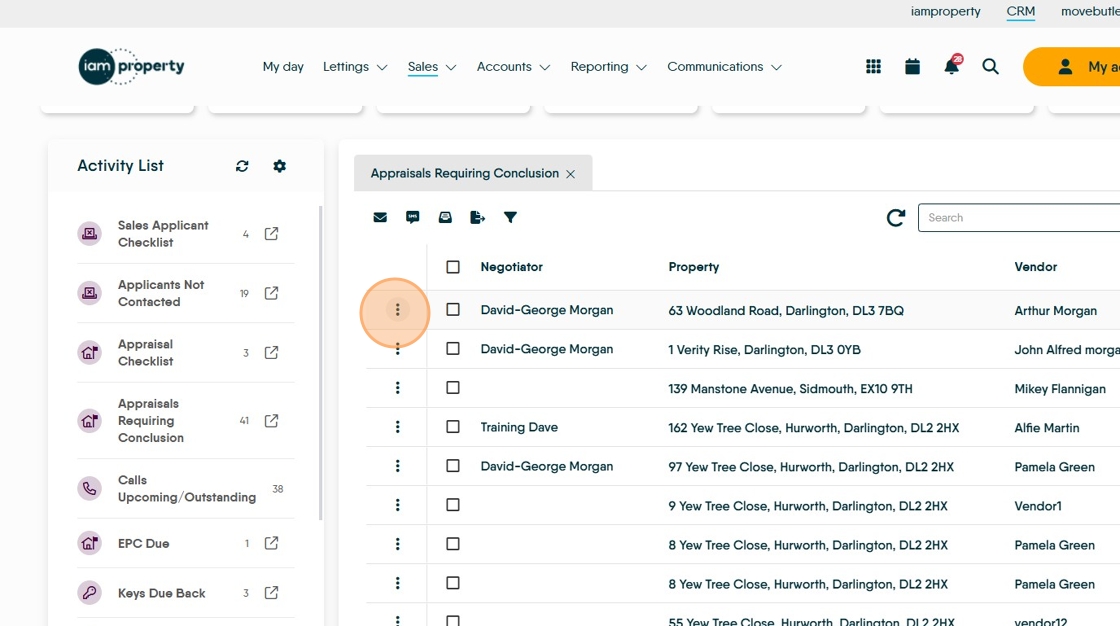The width and height of the screenshot is (1120, 626).
Task: Open the calendar icon in header
Action: pos(912,66)
